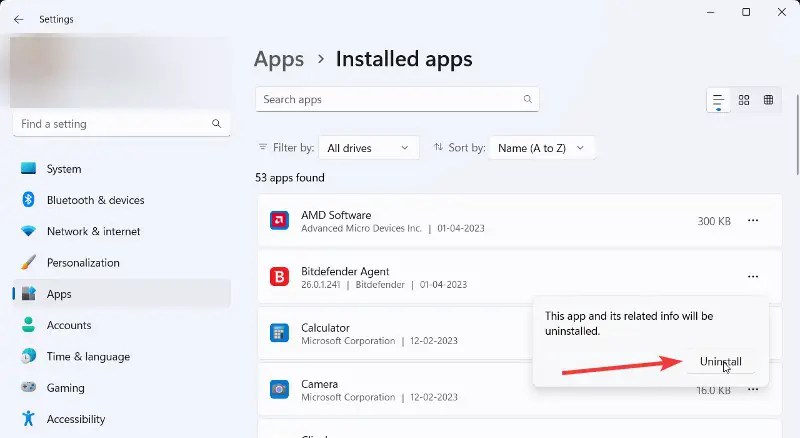Screen dimensions: 800x438
Task: Click the Search apps magnifier icon
Action: (x=528, y=99)
